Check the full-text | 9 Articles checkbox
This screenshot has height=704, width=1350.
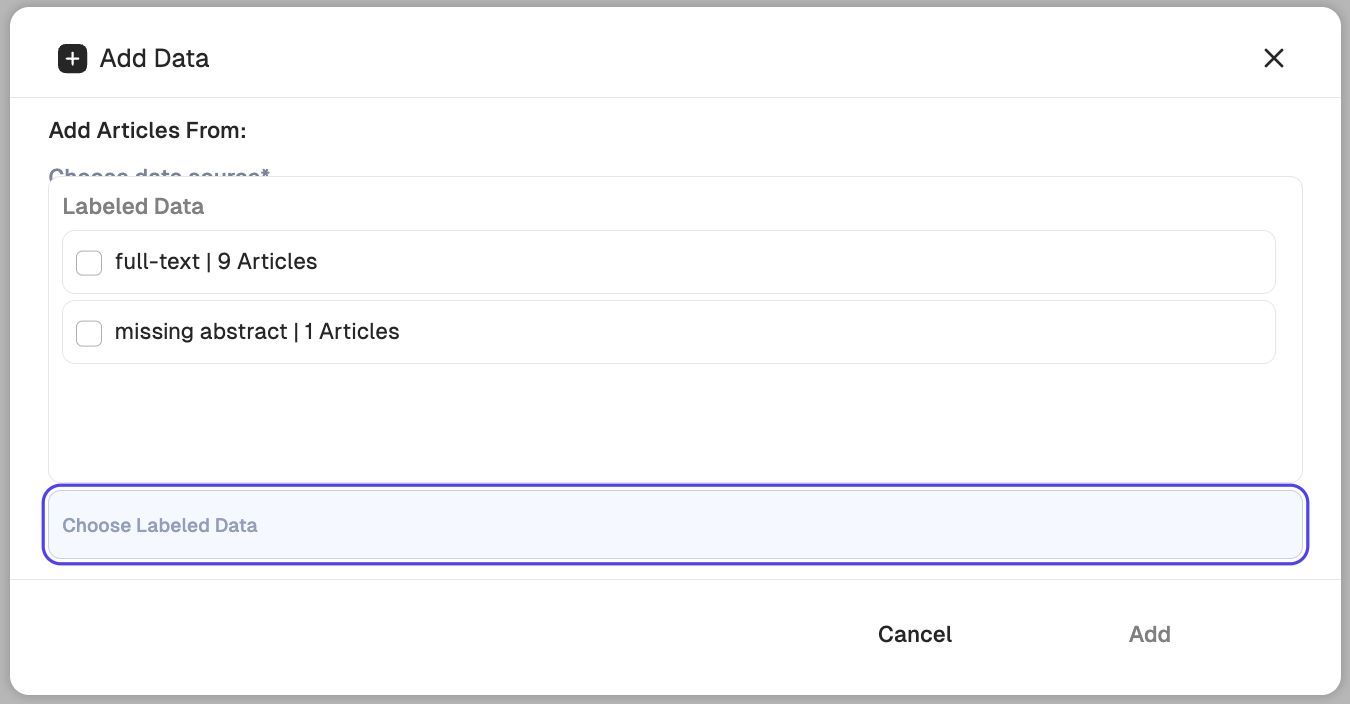coord(89,262)
